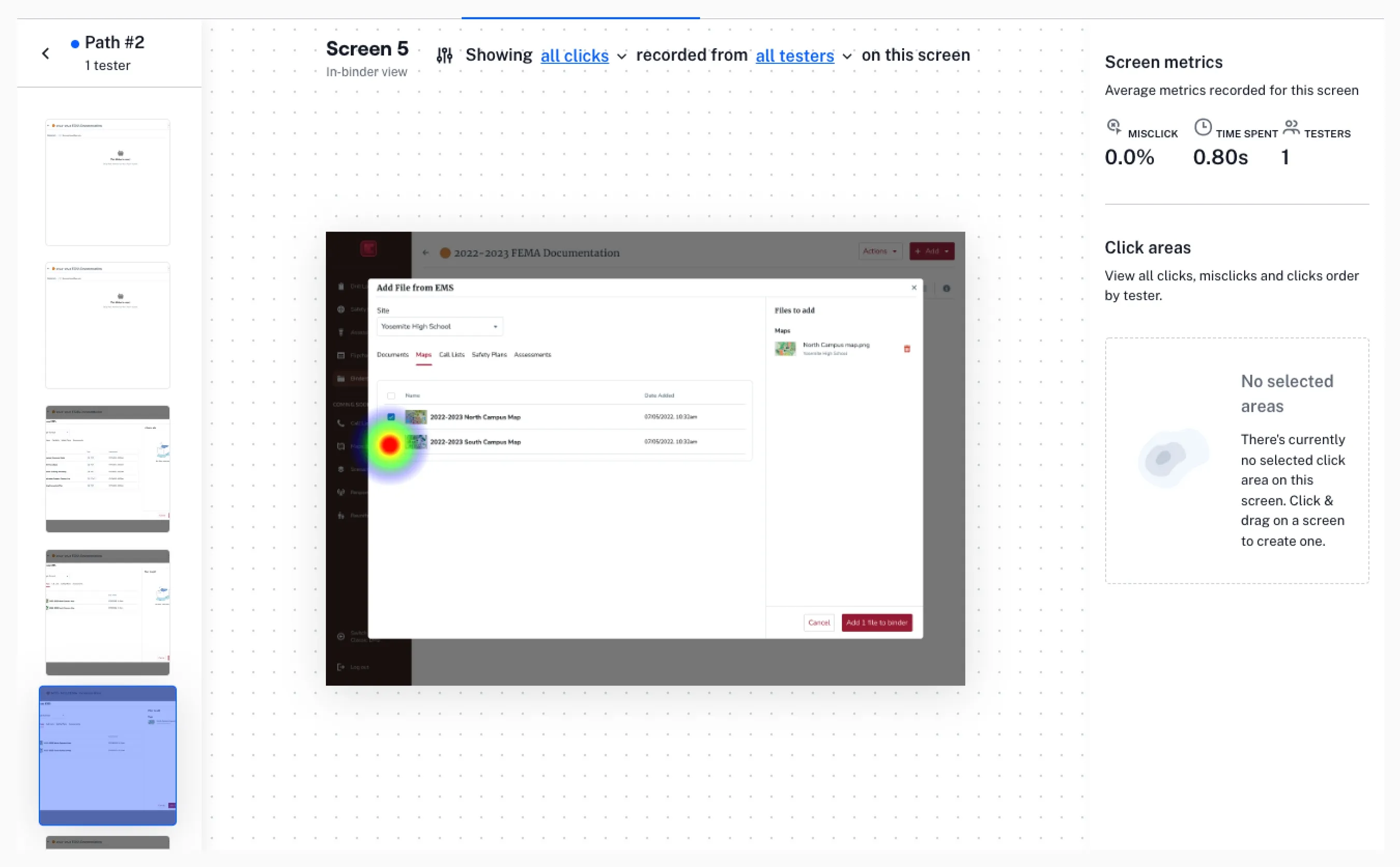Uncheck the 2022-2023 North Campus Map checkbox
The height and width of the screenshot is (867, 1400).
(391, 417)
